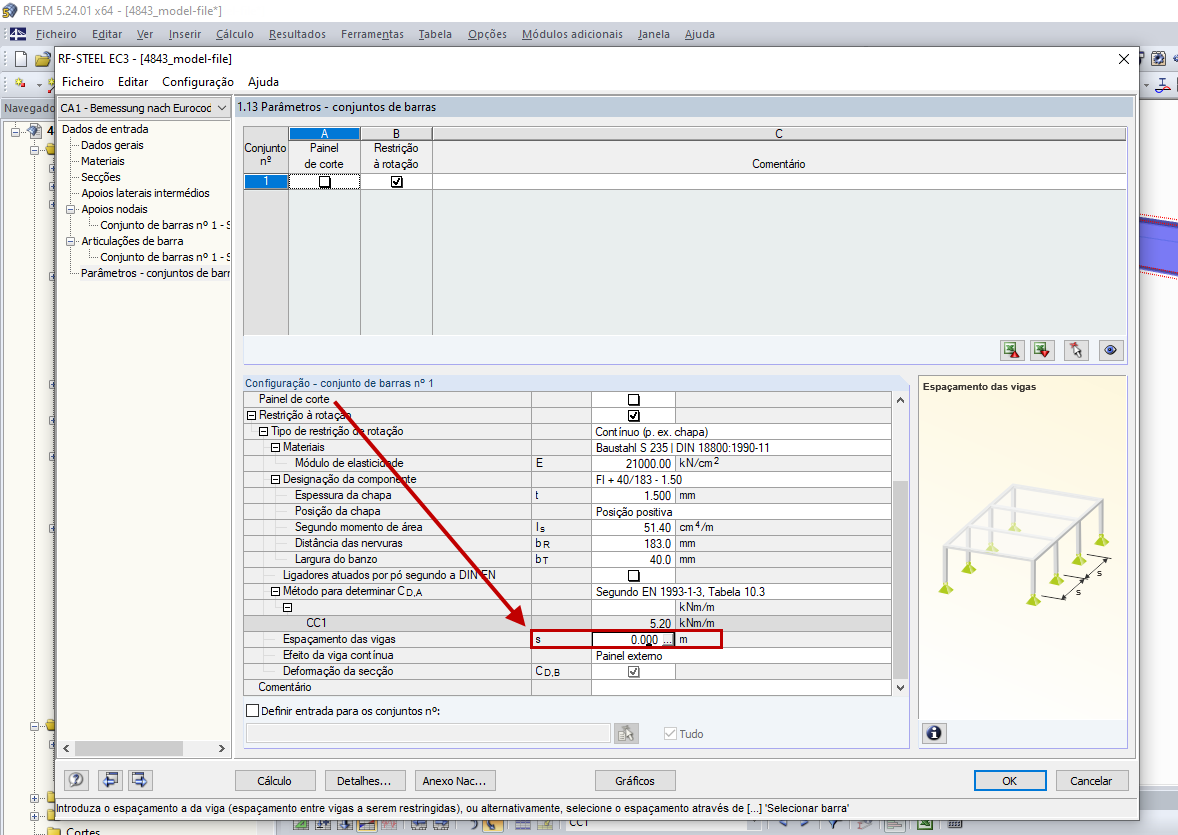Enable Ligadores atuados por pó checkbox
Image resolution: width=1178 pixels, height=835 pixels.
[633, 576]
